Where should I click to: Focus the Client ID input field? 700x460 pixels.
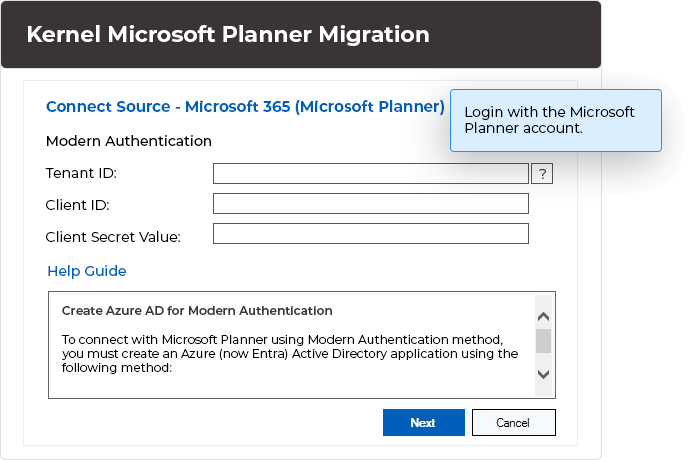click(x=371, y=204)
